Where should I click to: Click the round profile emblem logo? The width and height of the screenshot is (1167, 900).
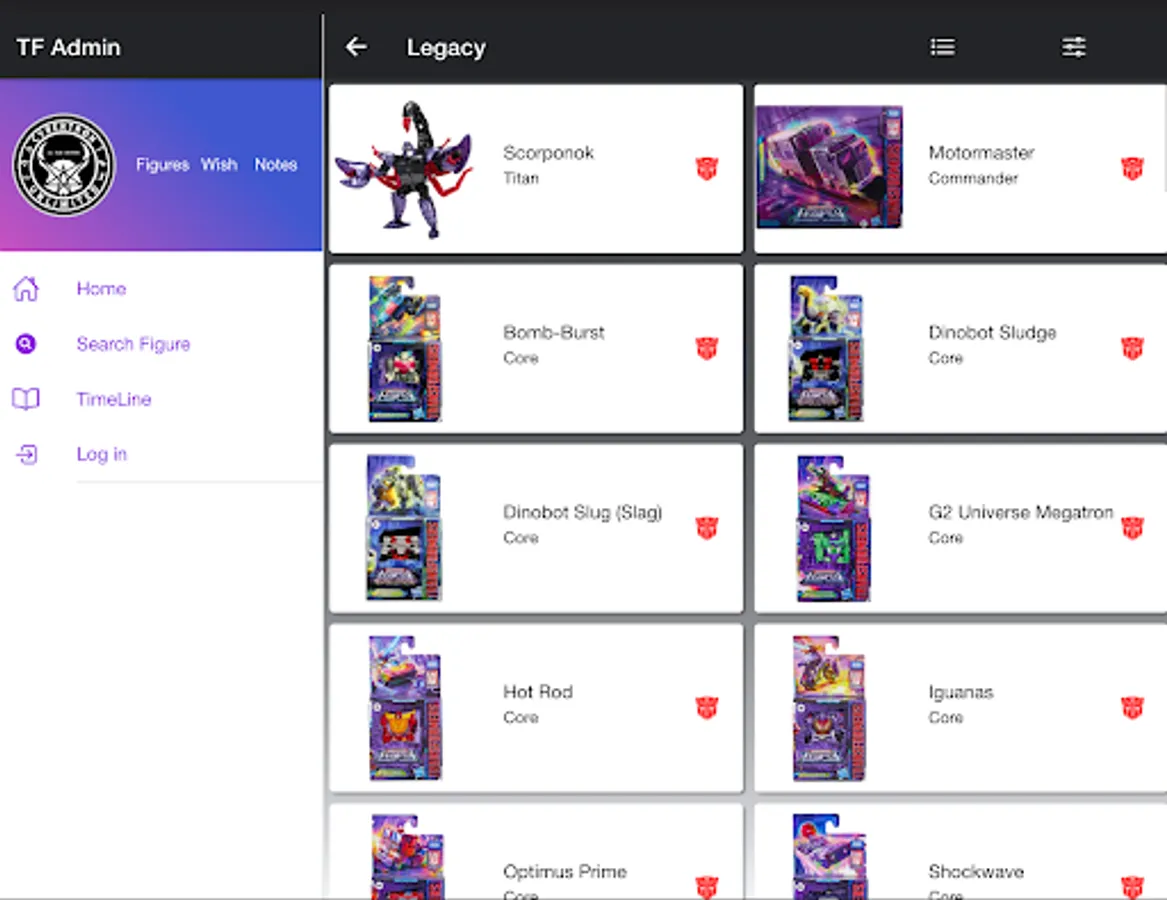[64, 165]
